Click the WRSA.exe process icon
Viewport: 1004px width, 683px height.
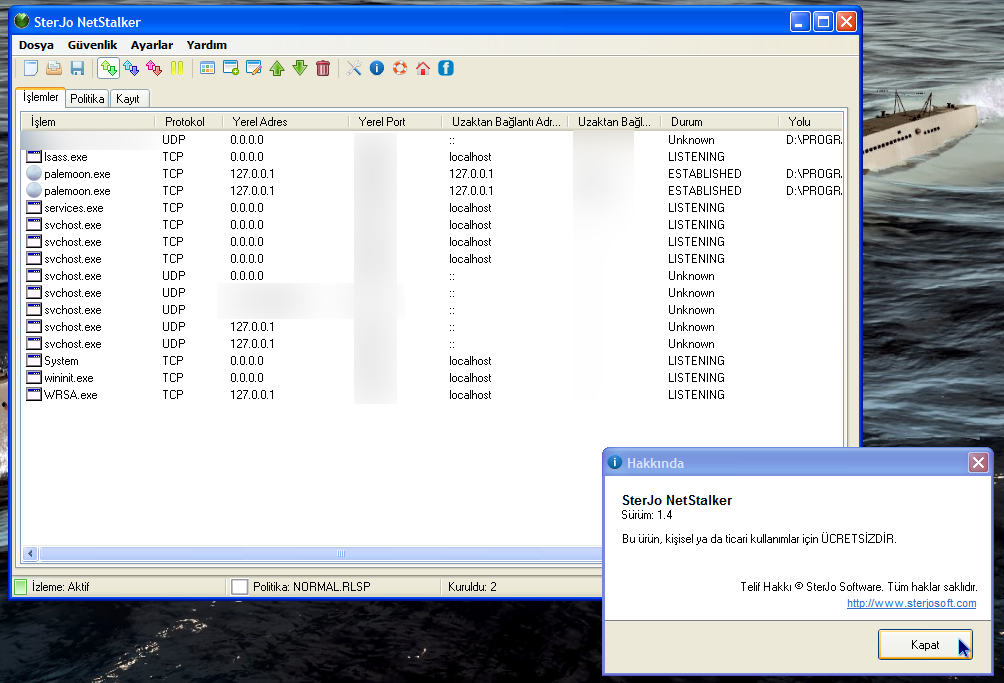tap(34, 394)
